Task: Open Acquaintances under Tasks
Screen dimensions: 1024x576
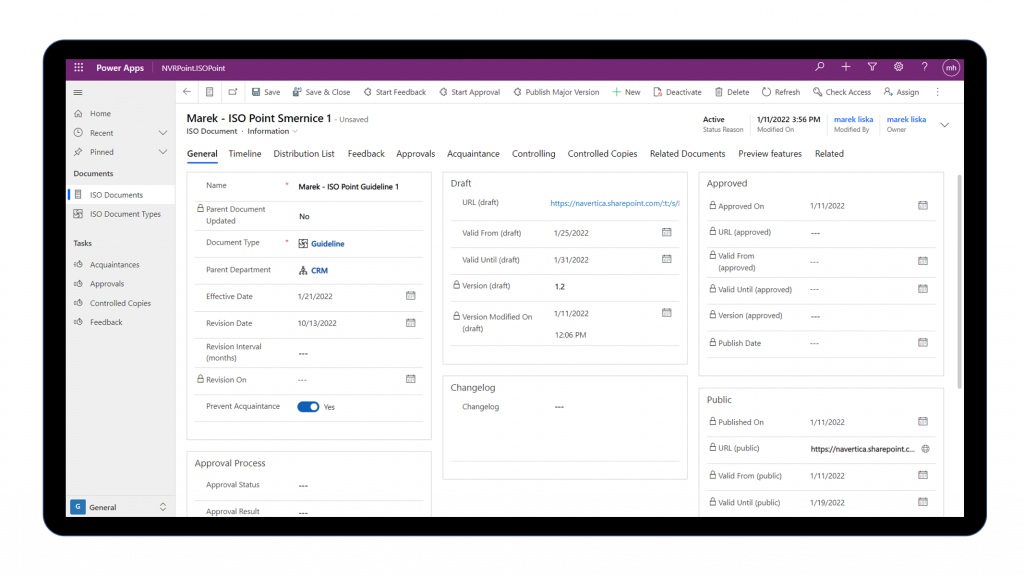Action: click(121, 264)
